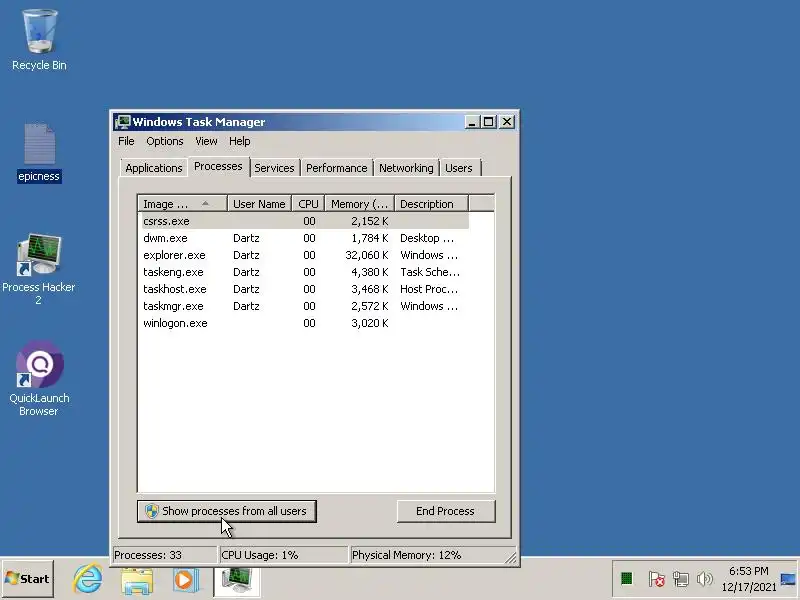This screenshot has width=800, height=600.
Task: Click the Host Proc... description cell
Action: pyautogui.click(x=429, y=289)
